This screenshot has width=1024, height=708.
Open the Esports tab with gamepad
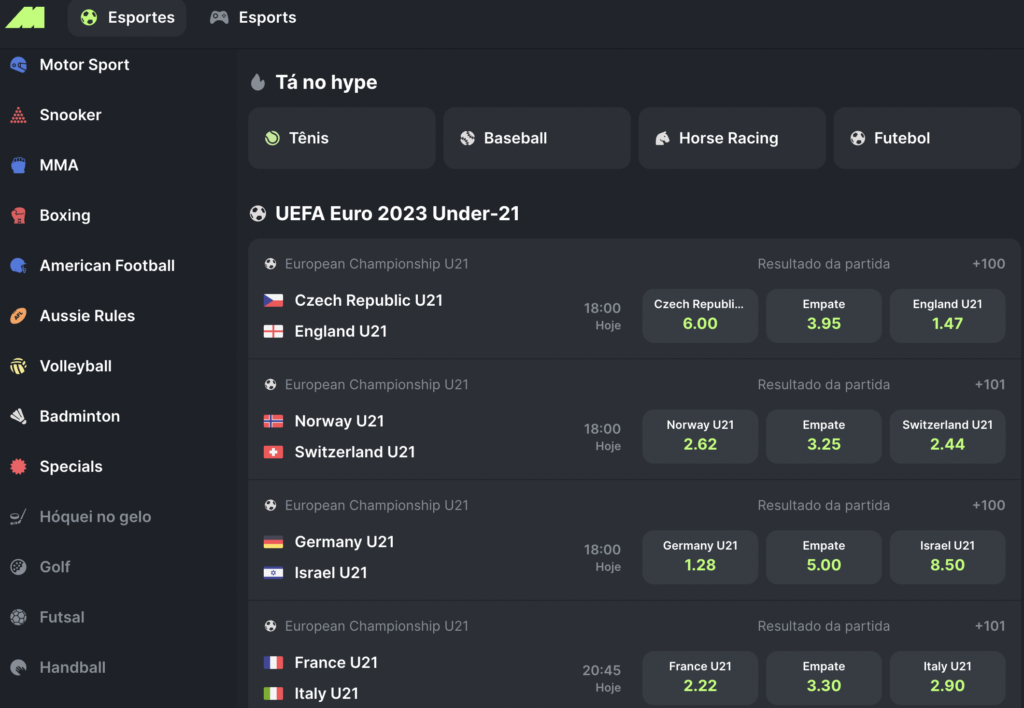click(x=253, y=18)
